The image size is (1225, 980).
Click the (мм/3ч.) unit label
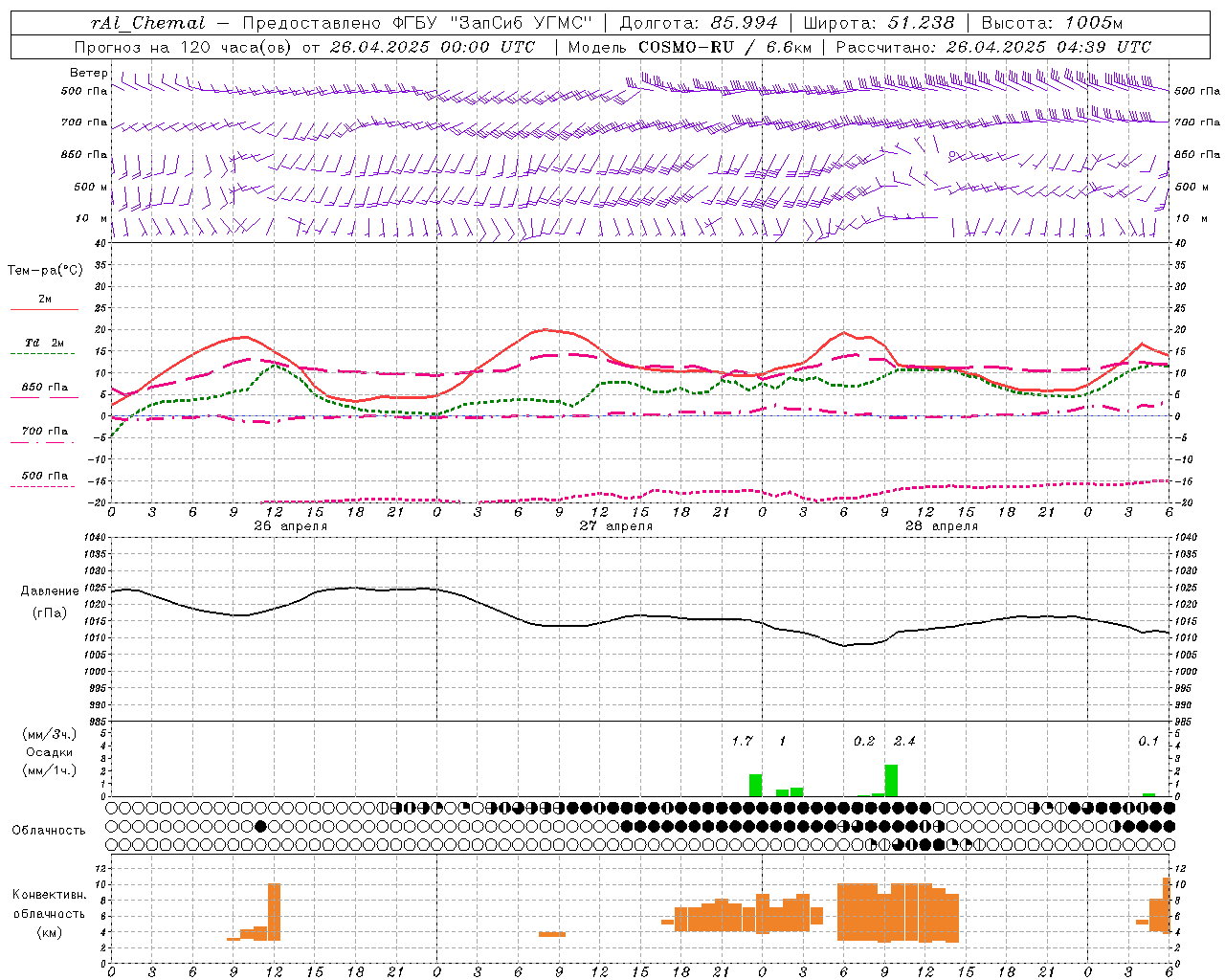click(50, 734)
